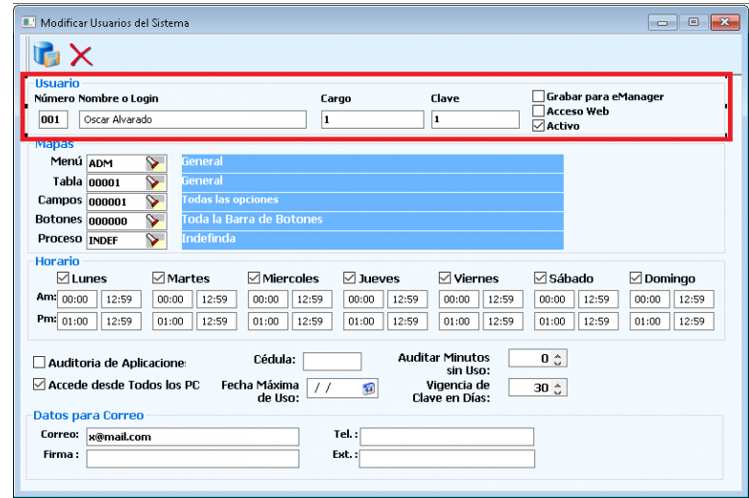Viewport: 749px width, 498px height.
Task: Open lookup icon beside Menú field
Action: click(x=153, y=163)
